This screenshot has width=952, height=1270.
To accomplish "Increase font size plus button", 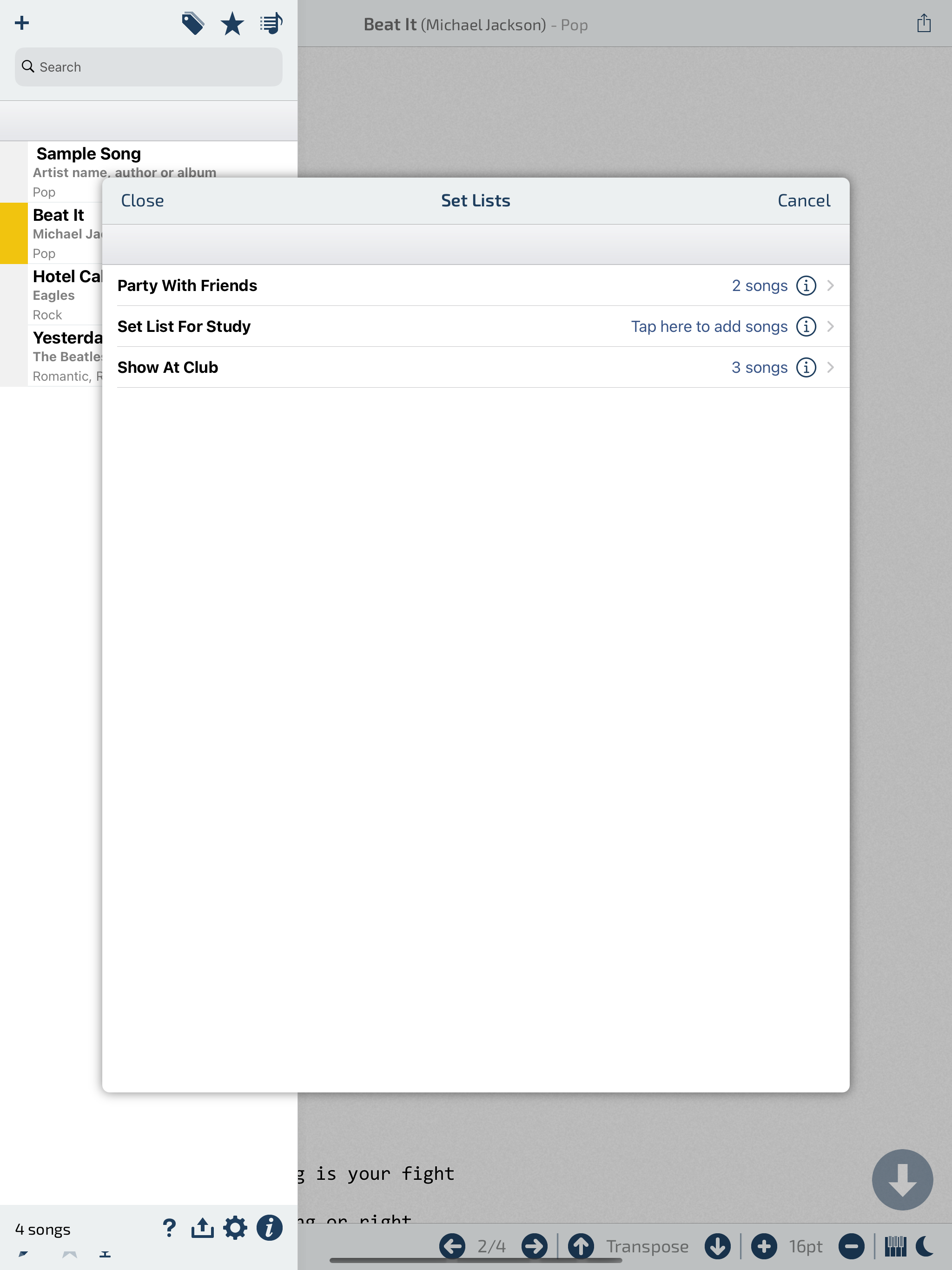I will point(763,1246).
